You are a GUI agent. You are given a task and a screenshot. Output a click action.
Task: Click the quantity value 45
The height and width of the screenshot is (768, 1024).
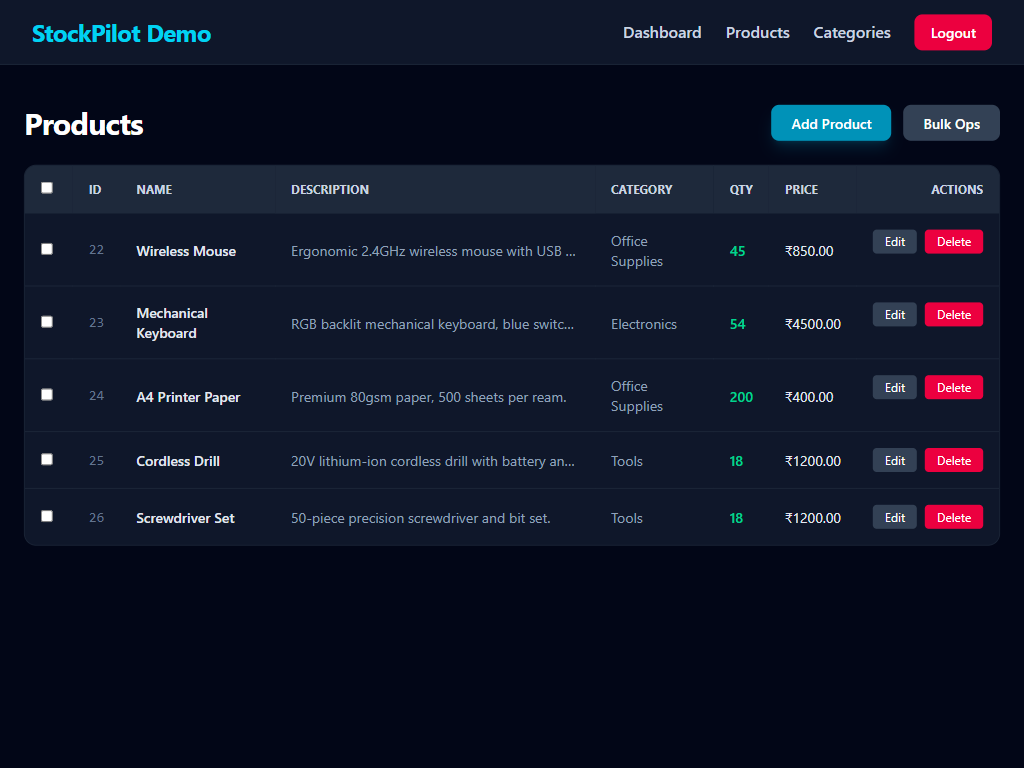(x=737, y=251)
